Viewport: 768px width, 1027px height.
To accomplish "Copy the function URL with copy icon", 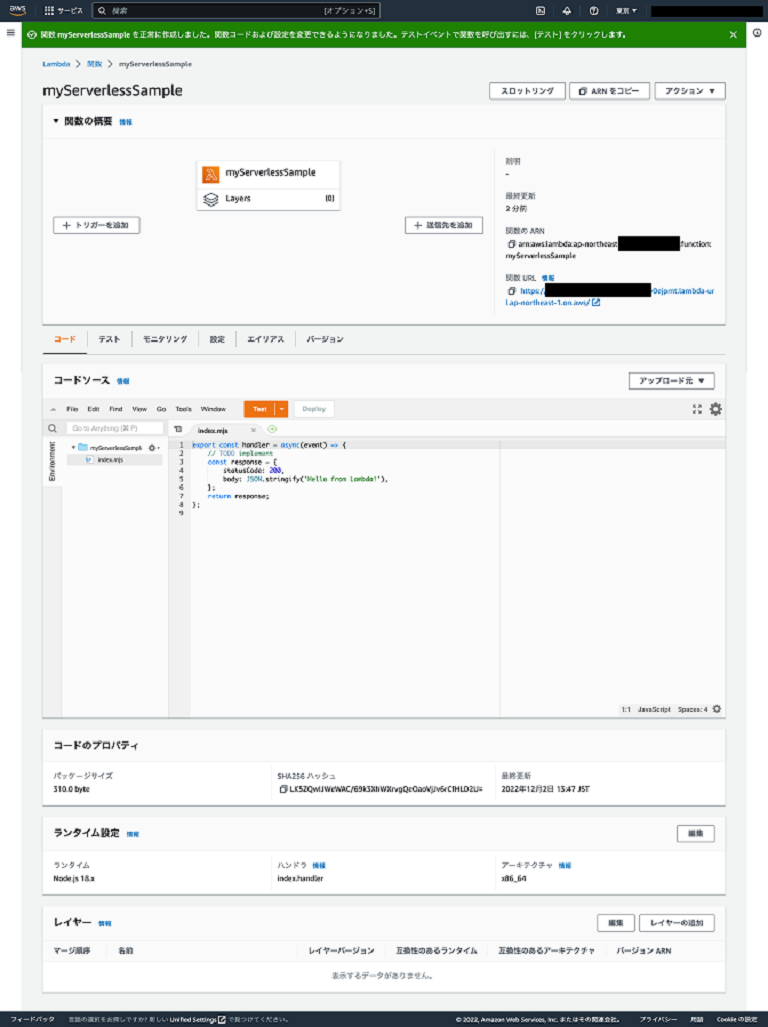I will 511,291.
